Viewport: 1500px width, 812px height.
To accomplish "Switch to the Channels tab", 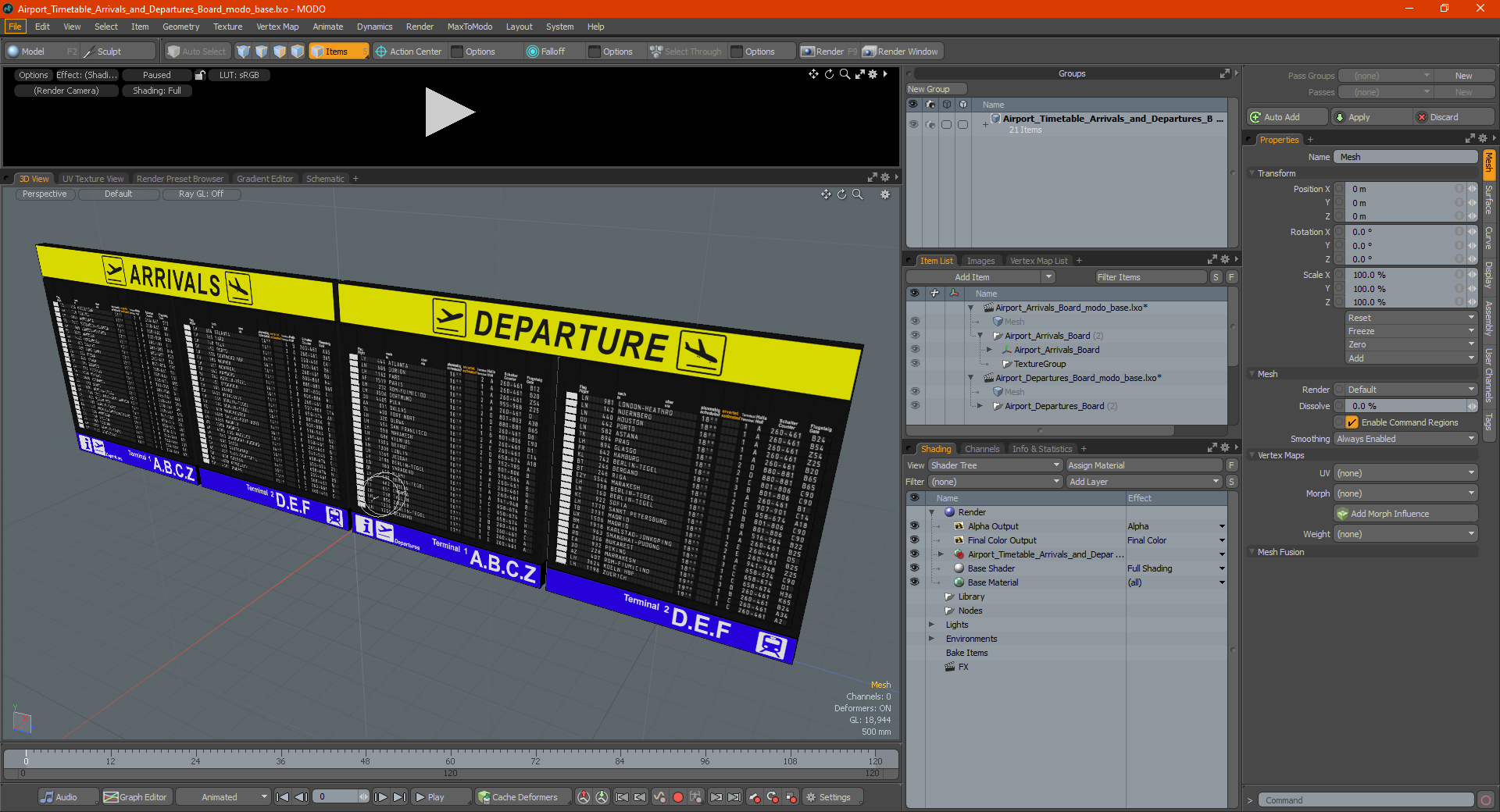I will point(982,449).
